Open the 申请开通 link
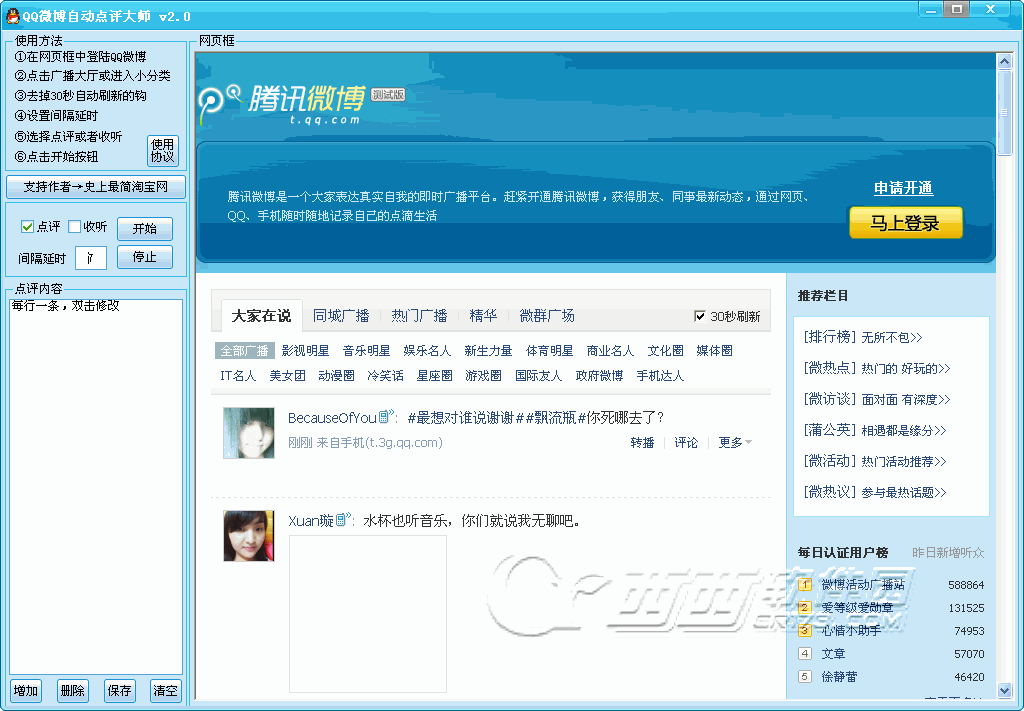1024x711 pixels. coord(904,188)
